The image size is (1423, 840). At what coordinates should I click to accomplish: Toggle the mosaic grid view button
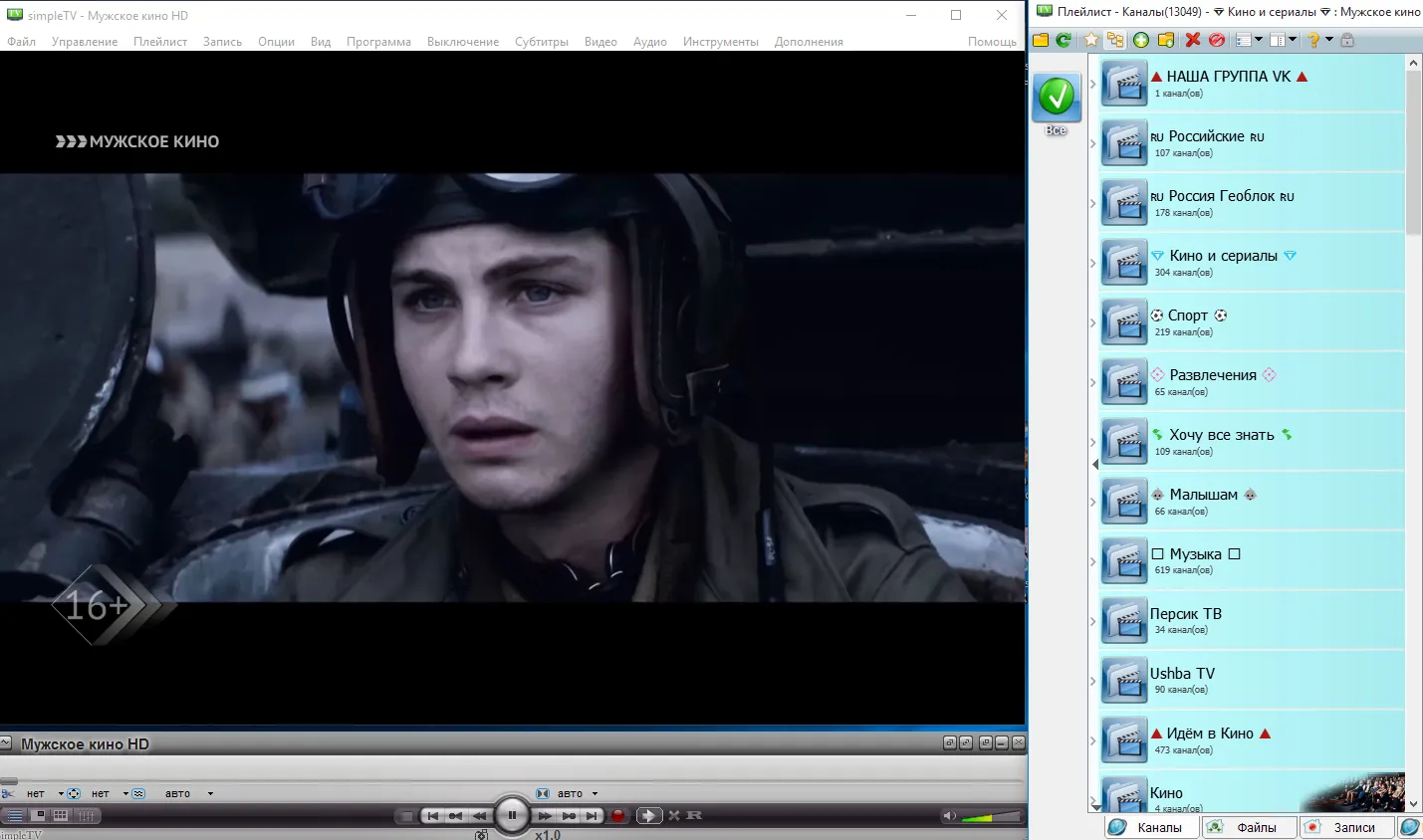point(62,816)
